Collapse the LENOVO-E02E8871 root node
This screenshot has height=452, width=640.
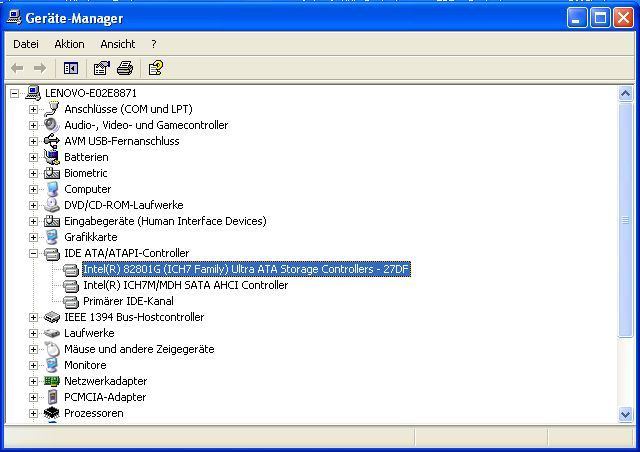click(x=14, y=94)
